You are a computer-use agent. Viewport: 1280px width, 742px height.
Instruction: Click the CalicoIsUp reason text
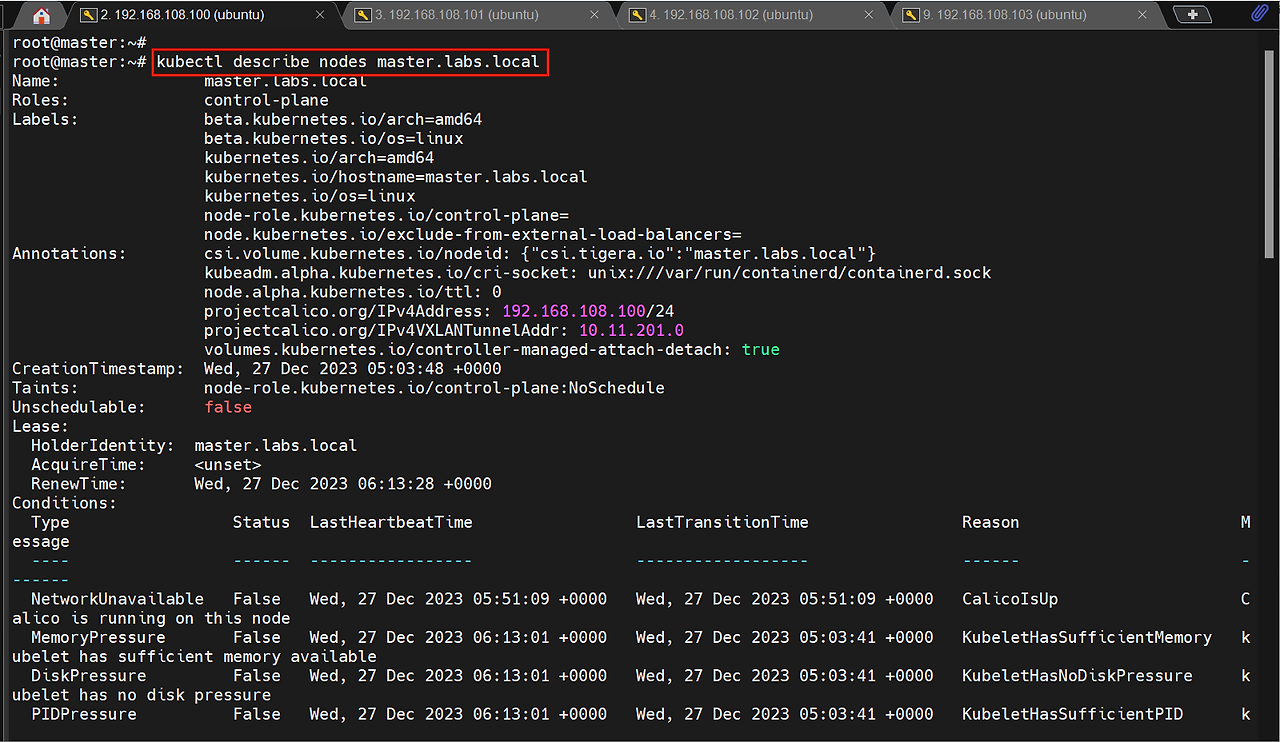pyautogui.click(x=1009, y=599)
